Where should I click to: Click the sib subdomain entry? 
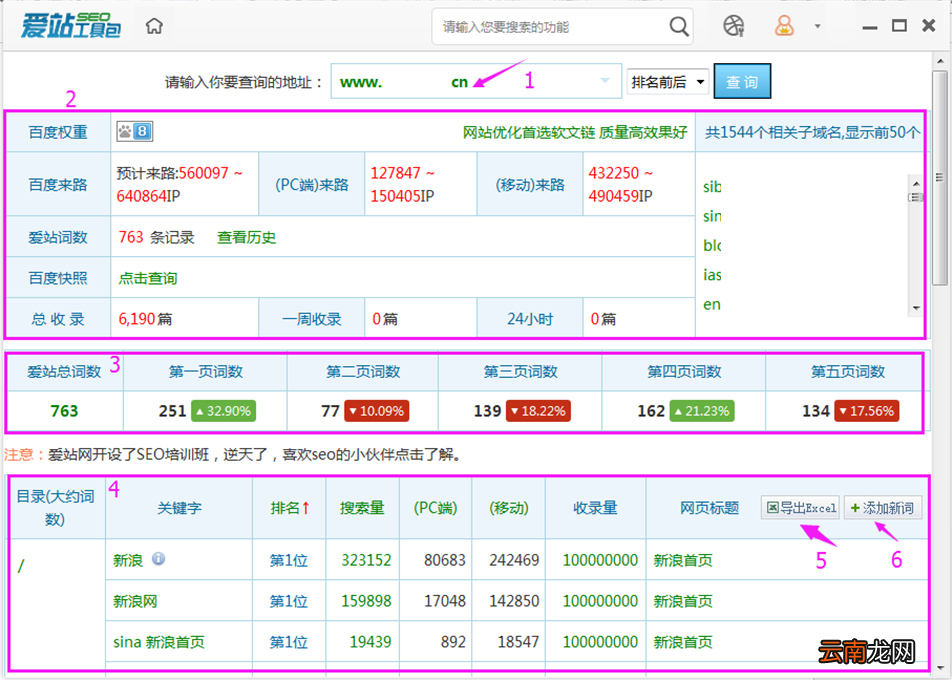[712, 187]
